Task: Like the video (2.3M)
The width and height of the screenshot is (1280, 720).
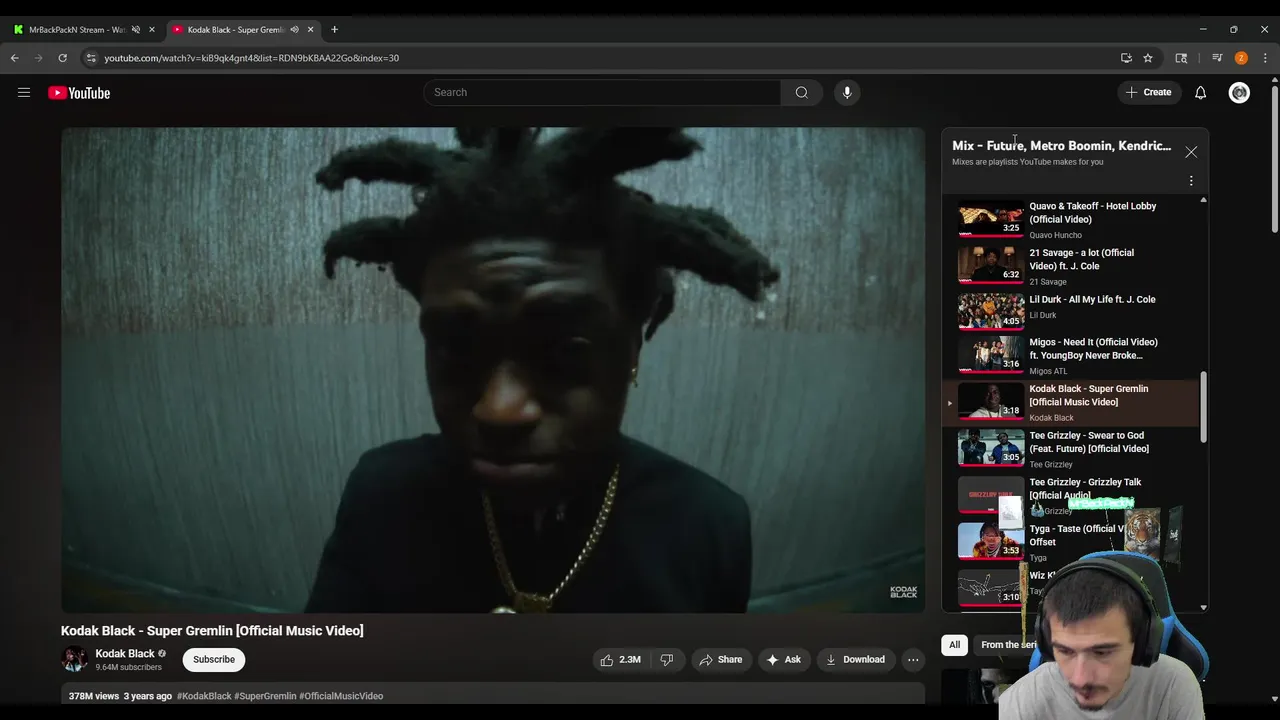Action: pyautogui.click(x=620, y=659)
